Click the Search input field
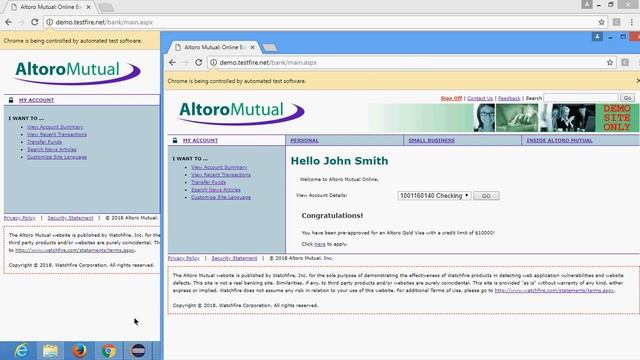Viewport: 640px width, 360px height. [581, 98]
